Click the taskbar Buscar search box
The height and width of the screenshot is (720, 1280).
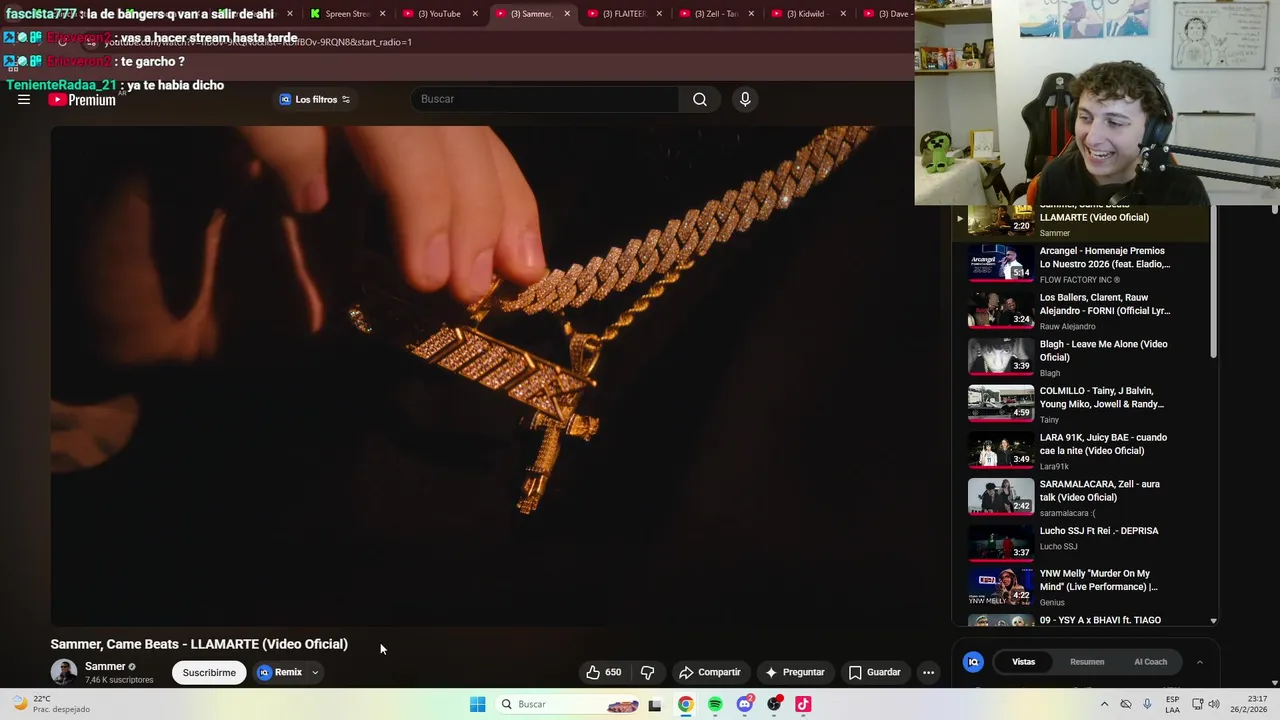coord(568,704)
